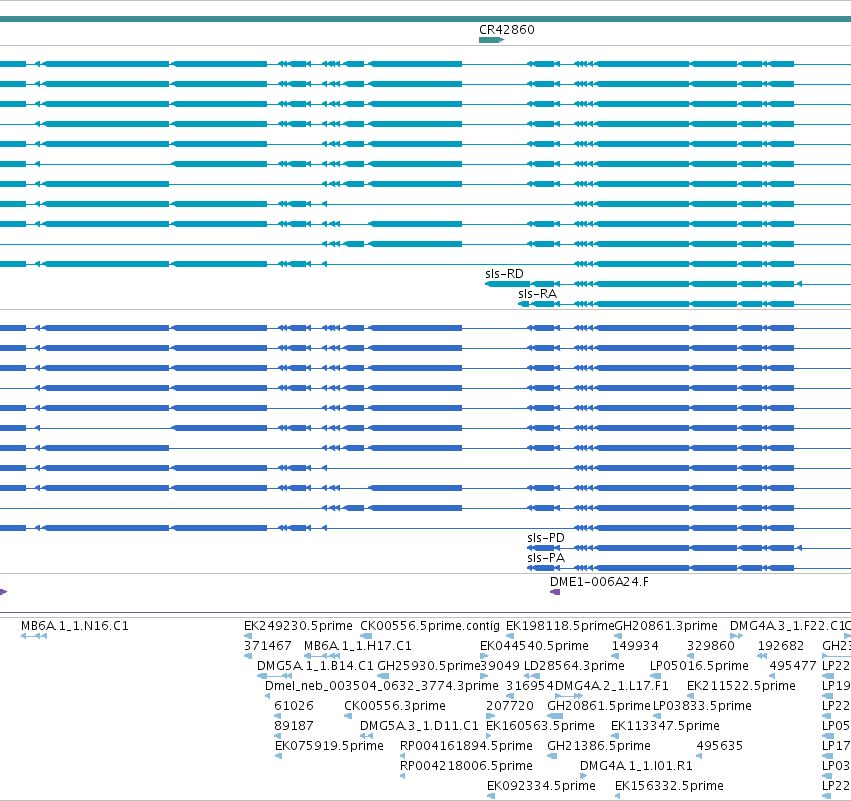Open the EK249230.5prime EST label
The height and width of the screenshot is (801, 851).
(x=298, y=626)
